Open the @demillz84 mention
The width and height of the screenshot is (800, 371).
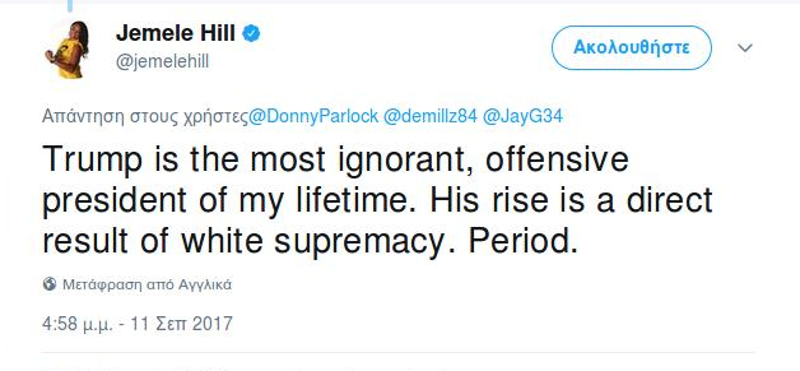[430, 116]
